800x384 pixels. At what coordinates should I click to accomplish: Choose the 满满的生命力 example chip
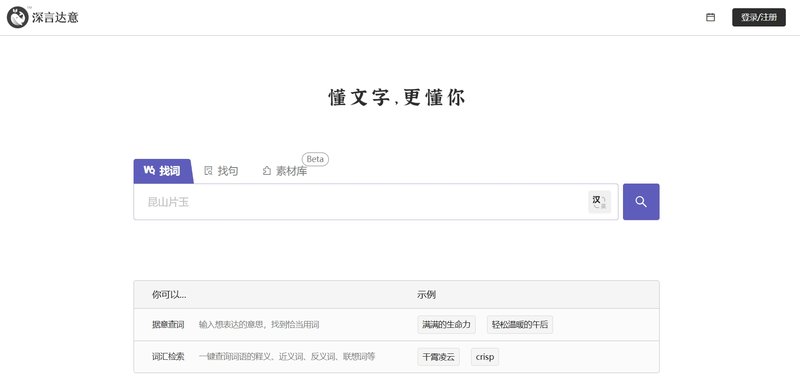(446, 324)
